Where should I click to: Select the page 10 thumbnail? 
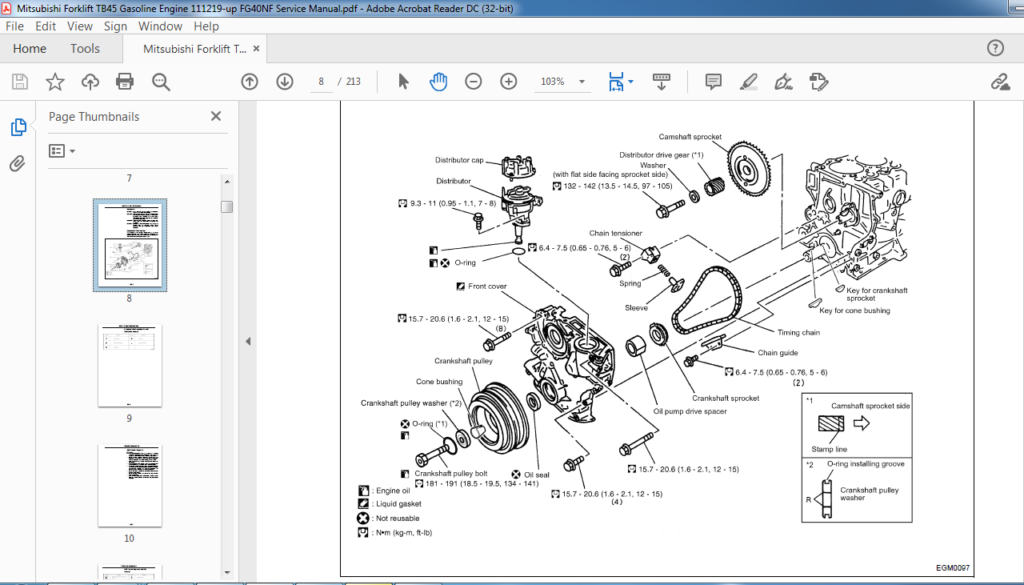point(128,485)
